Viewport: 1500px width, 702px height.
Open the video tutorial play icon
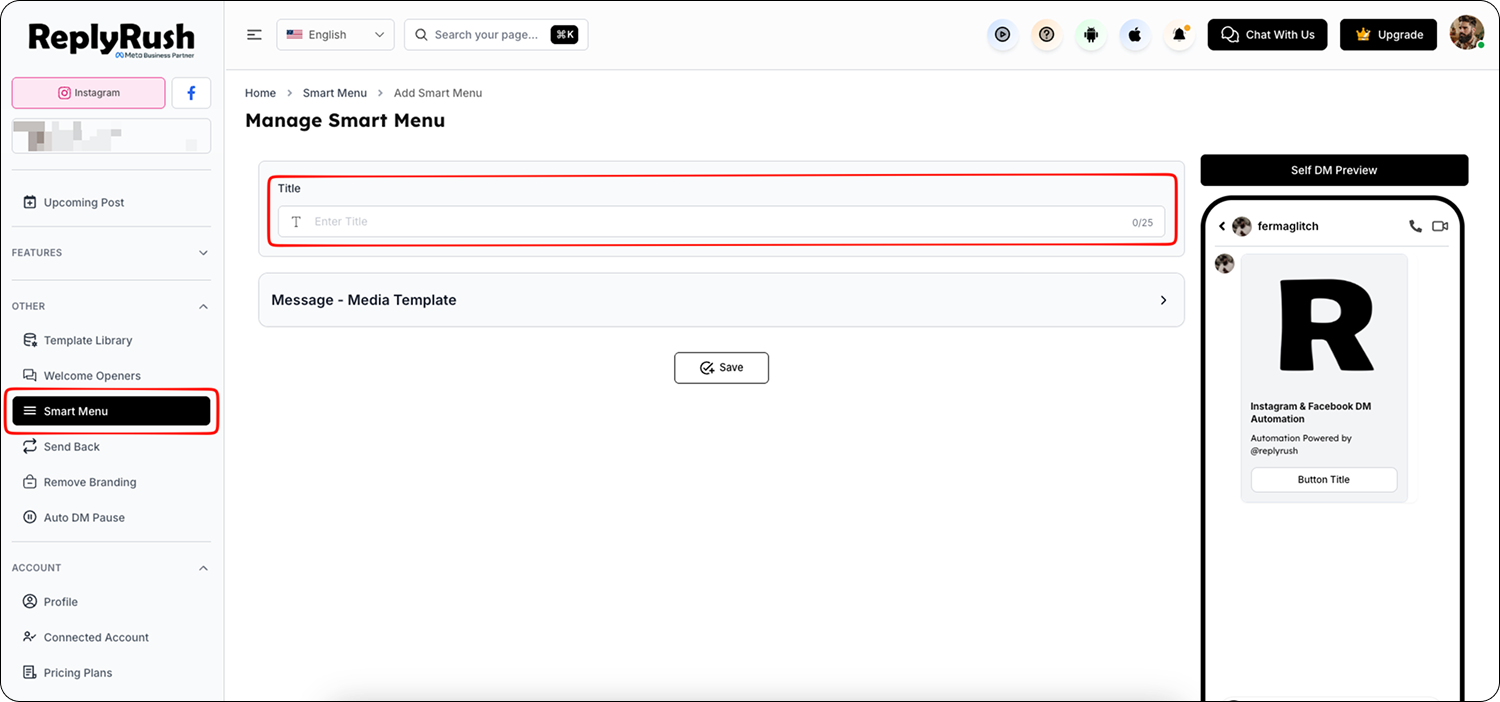(1002, 34)
